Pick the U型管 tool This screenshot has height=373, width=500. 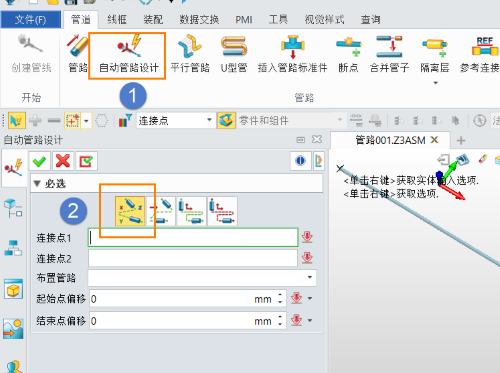[x=234, y=53]
